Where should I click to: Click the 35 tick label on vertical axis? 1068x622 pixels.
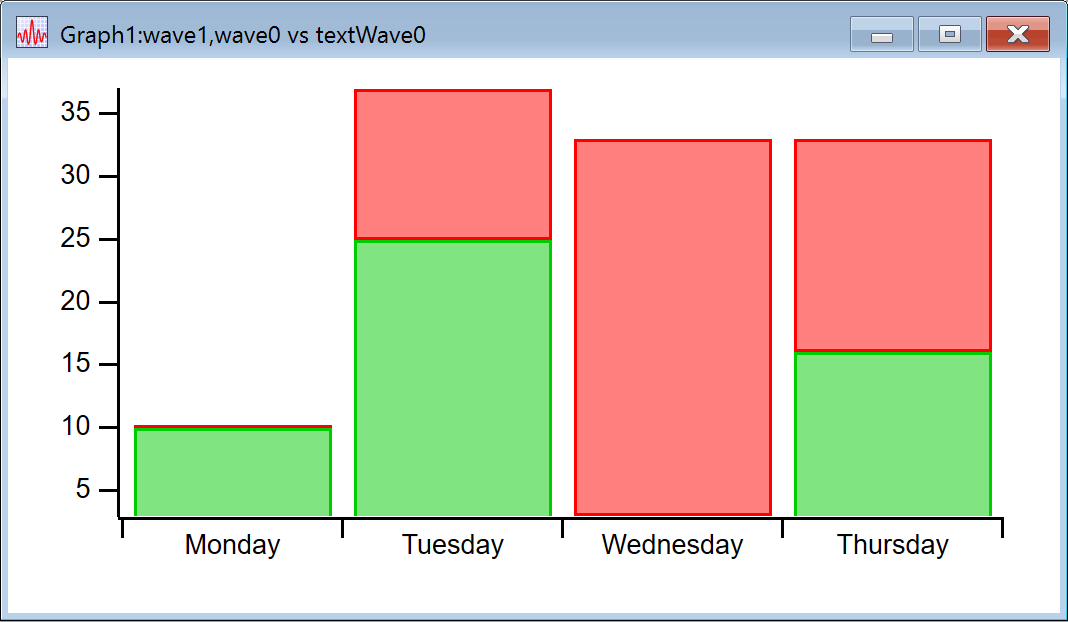(76, 113)
